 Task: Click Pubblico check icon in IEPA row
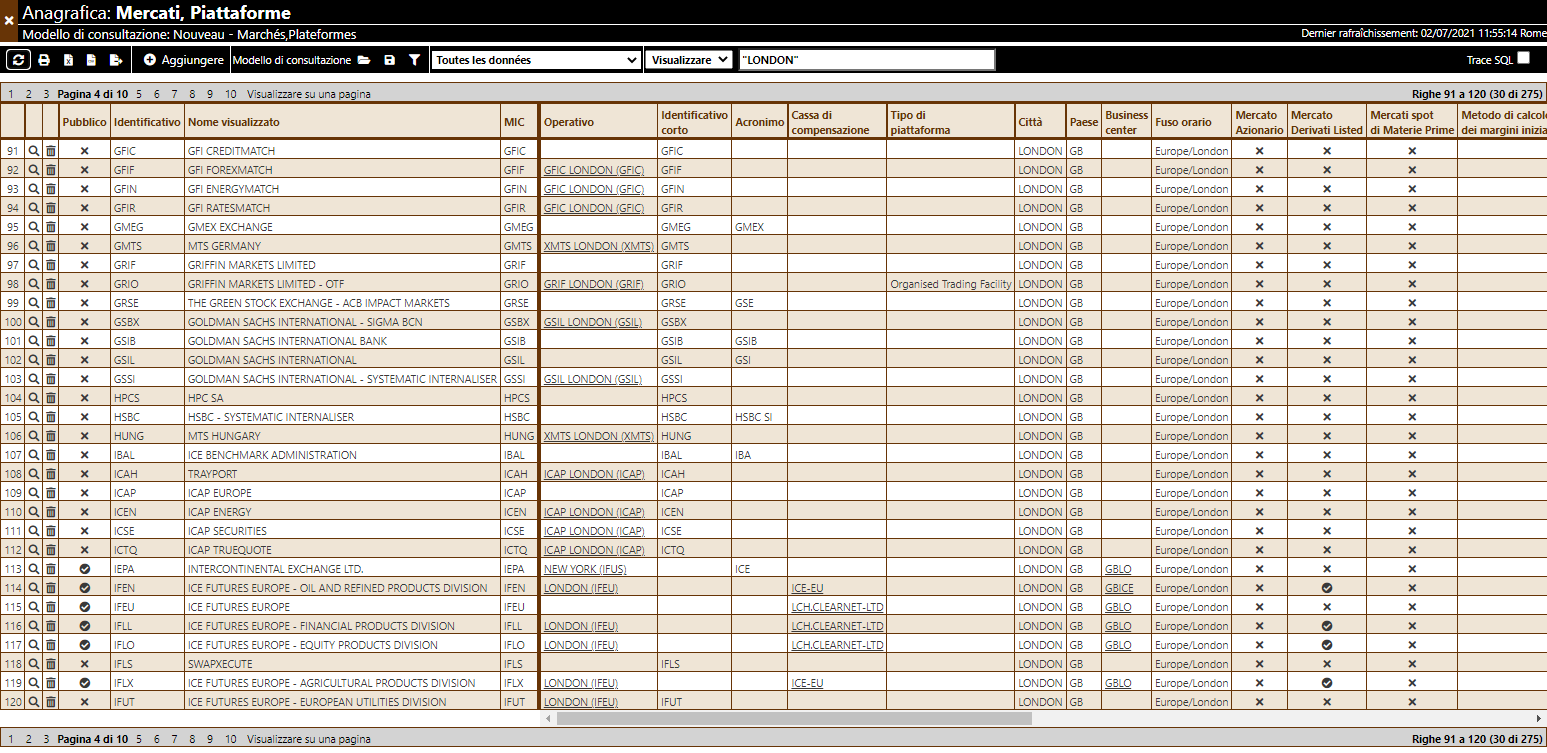85,569
